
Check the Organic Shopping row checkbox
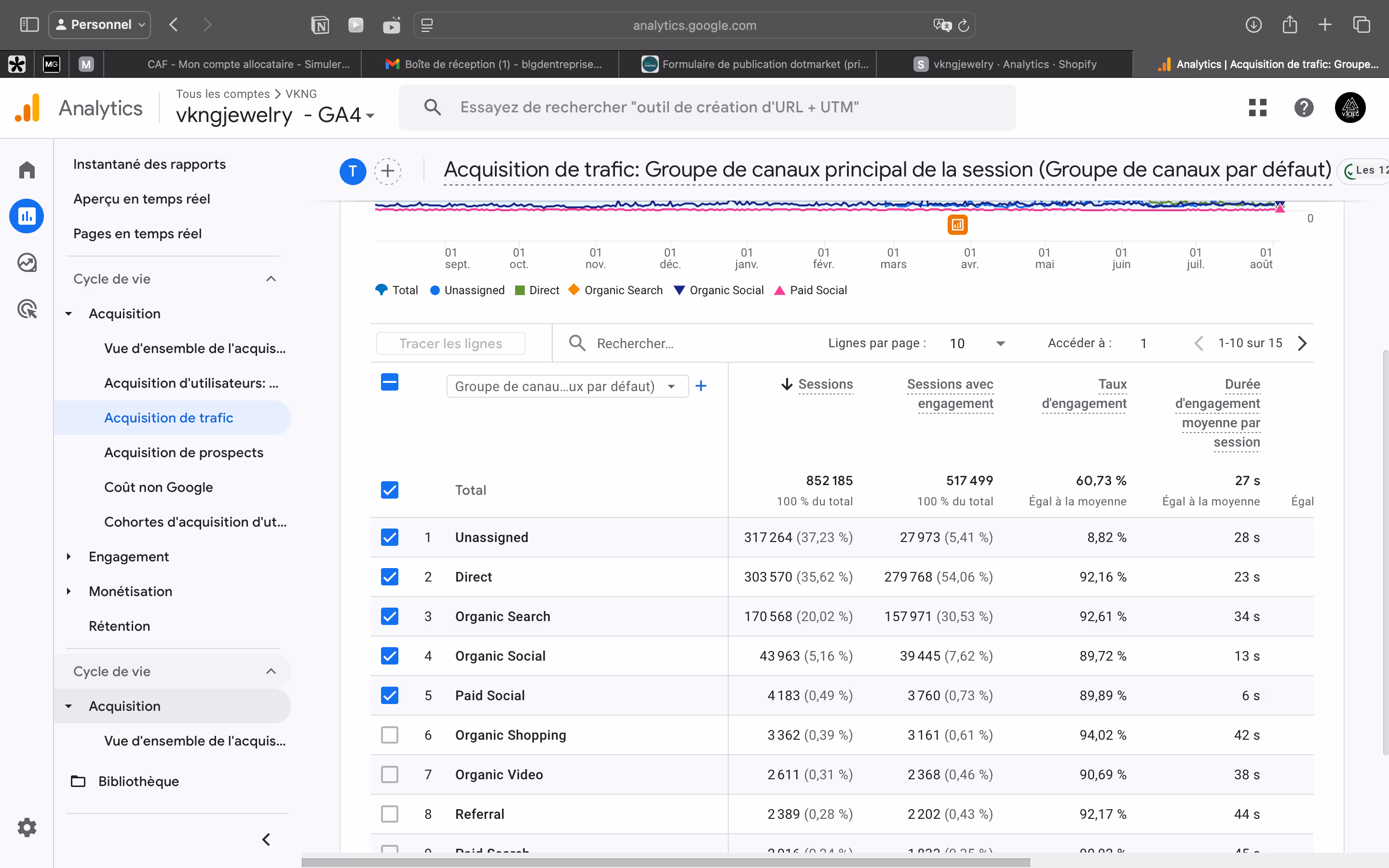pos(390,735)
